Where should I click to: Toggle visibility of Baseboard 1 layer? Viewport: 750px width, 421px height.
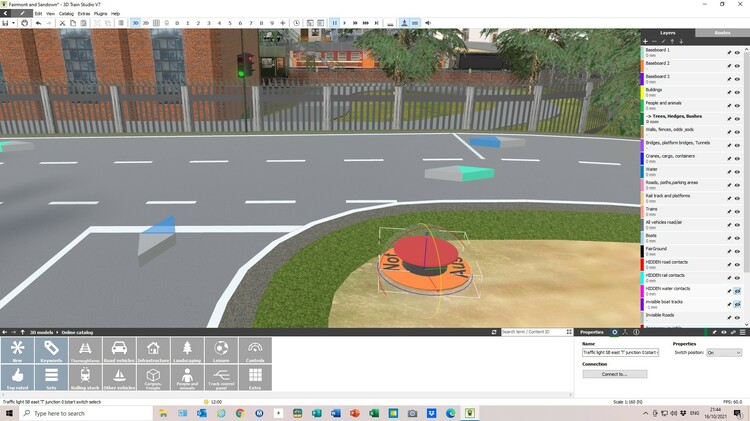[737, 53]
